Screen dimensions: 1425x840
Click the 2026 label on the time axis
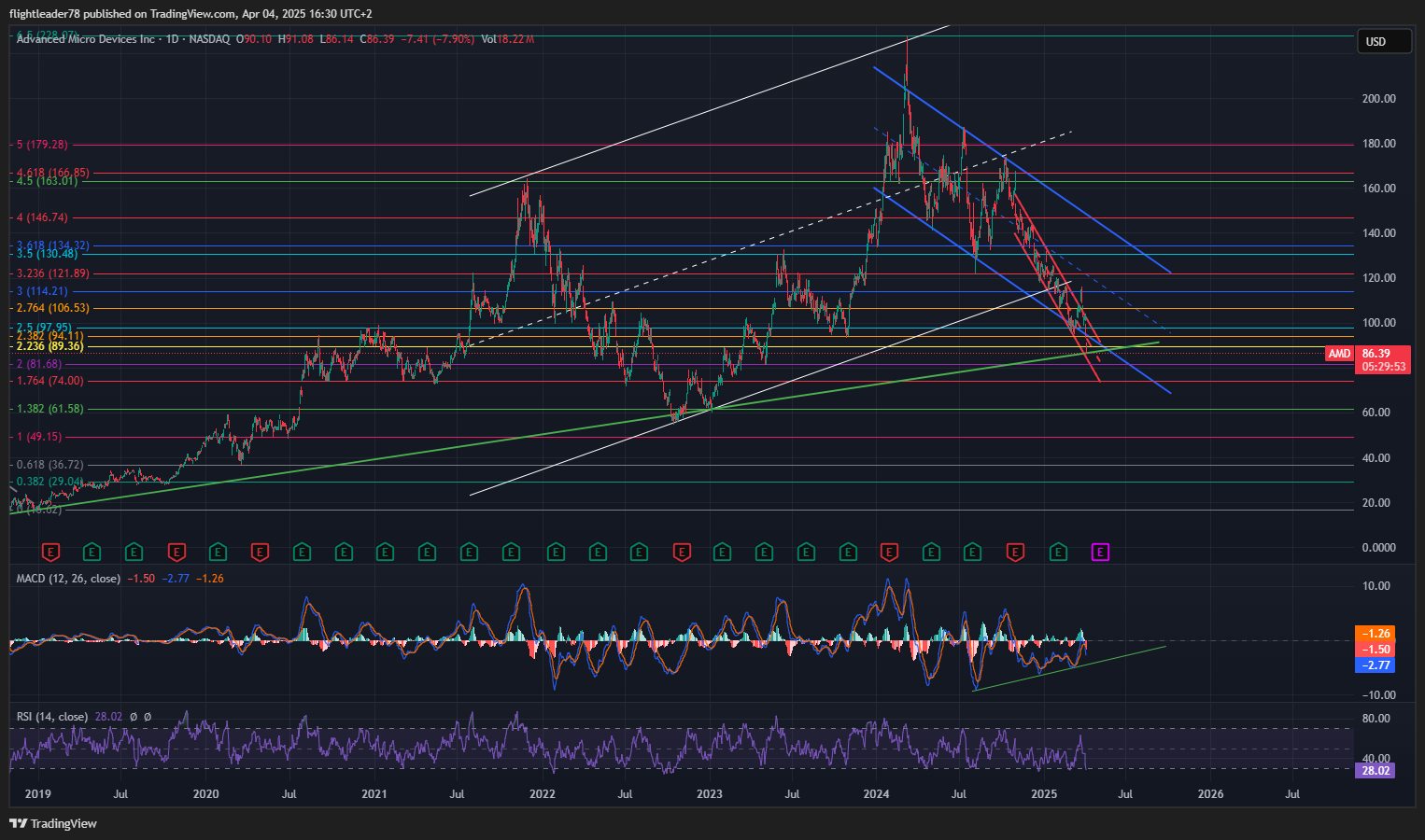pyautogui.click(x=1210, y=794)
